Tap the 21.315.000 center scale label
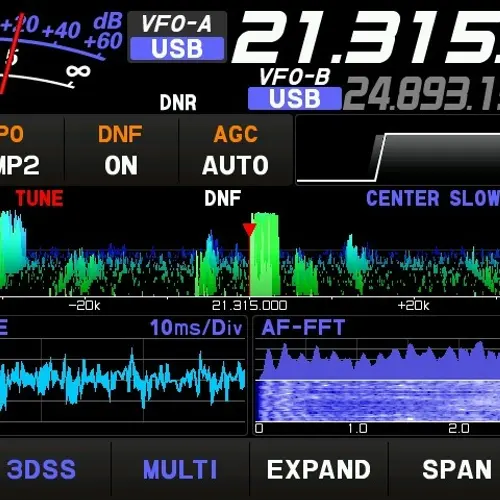Image resolution: width=500 pixels, height=500 pixels. point(249,305)
